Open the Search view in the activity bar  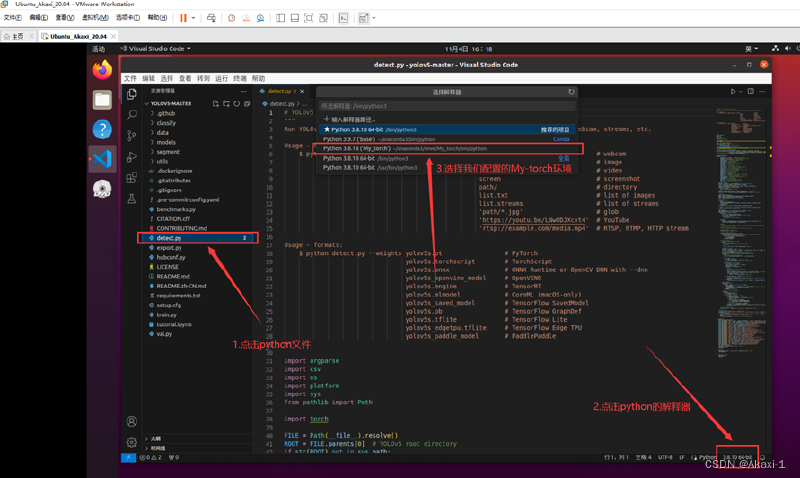[132, 114]
